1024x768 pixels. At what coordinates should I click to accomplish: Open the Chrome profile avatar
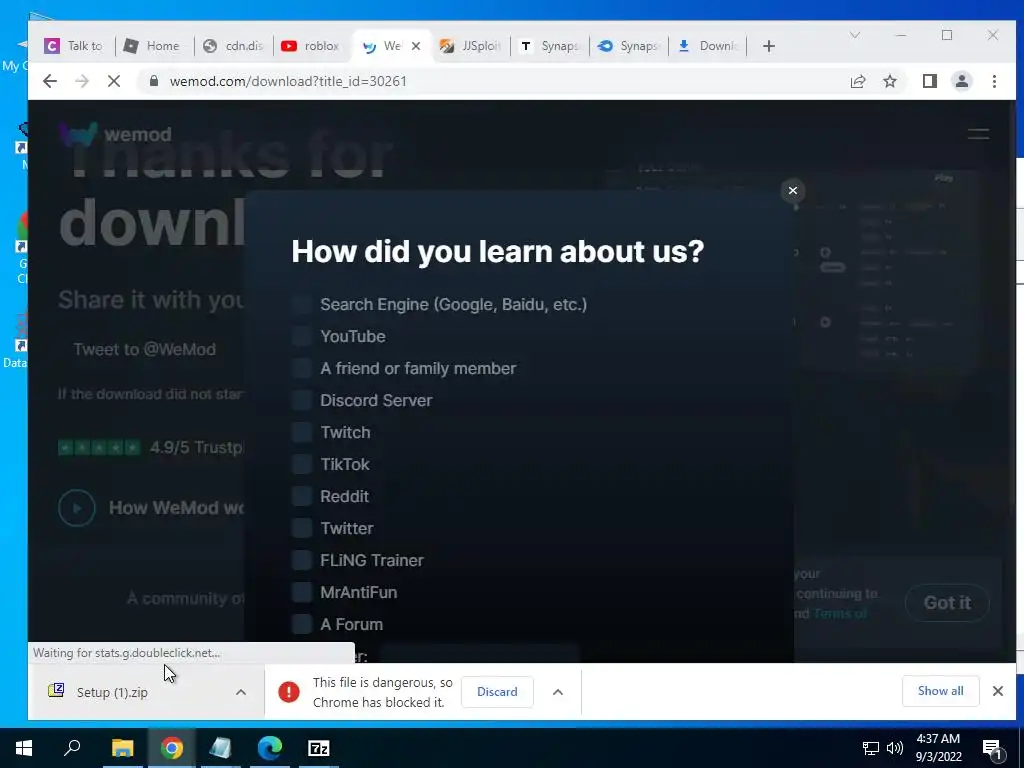[x=961, y=81]
